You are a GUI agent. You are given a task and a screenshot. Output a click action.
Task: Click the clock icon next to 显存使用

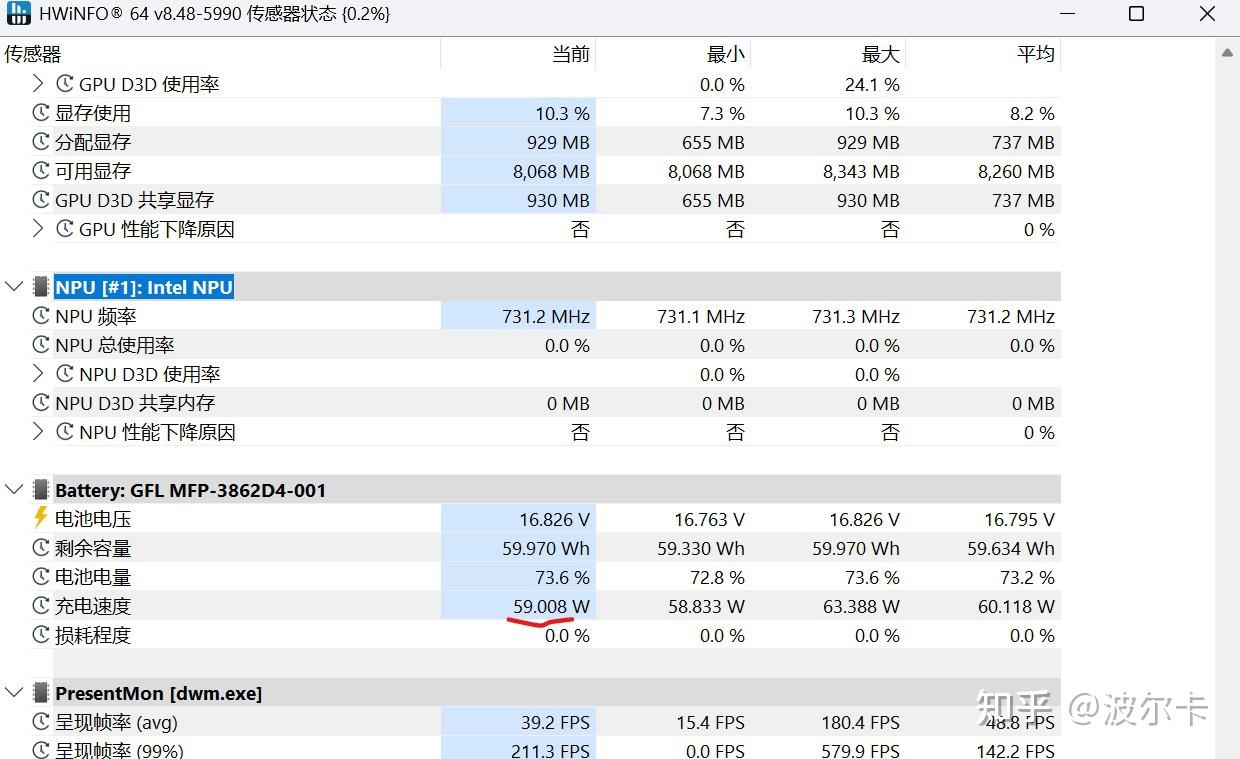click(41, 113)
